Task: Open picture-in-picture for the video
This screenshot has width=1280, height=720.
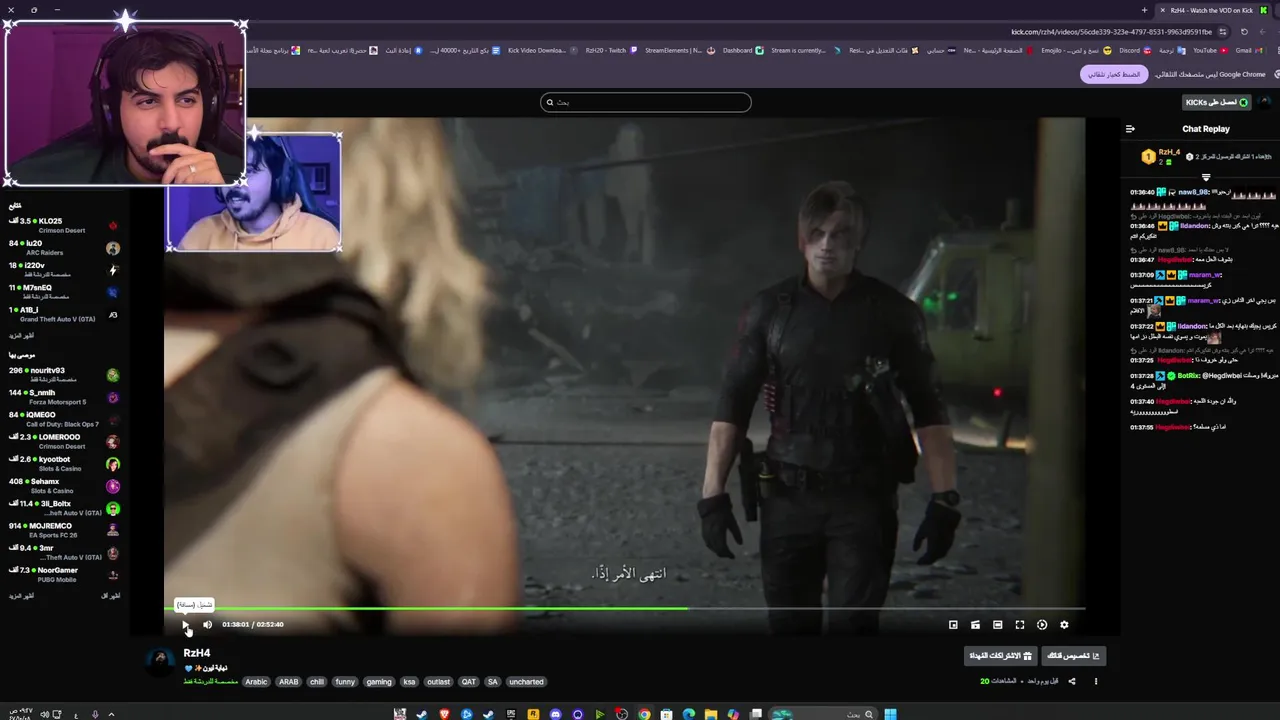Action: 953,625
